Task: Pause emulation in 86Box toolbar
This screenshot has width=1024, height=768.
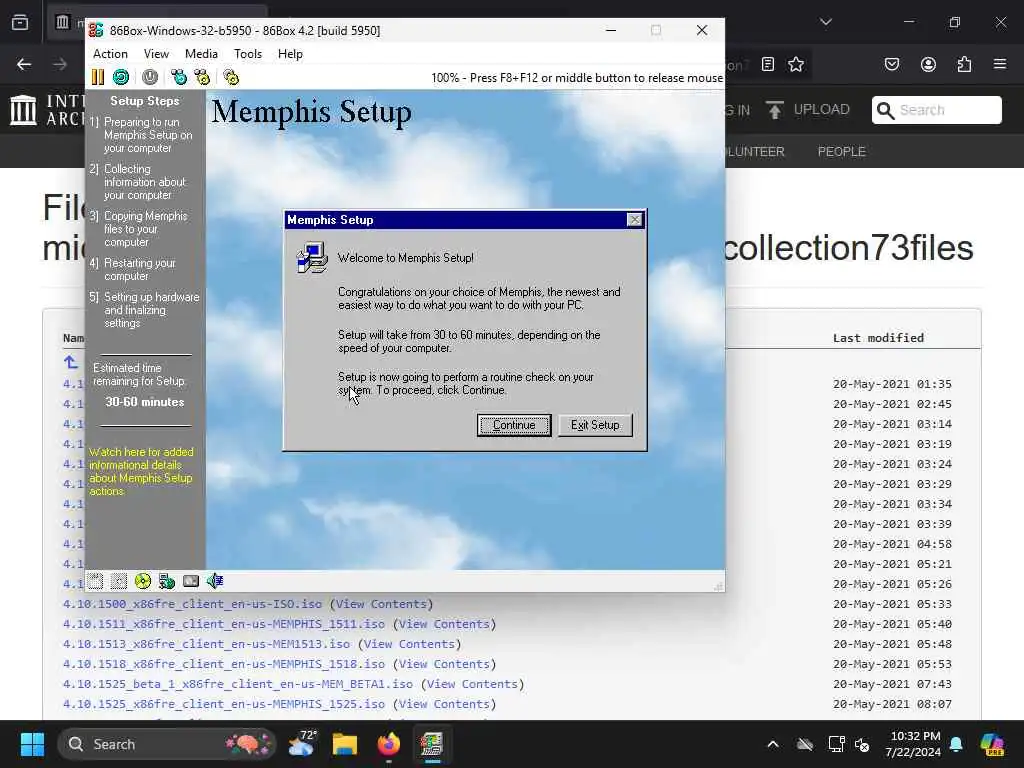Action: (98, 77)
